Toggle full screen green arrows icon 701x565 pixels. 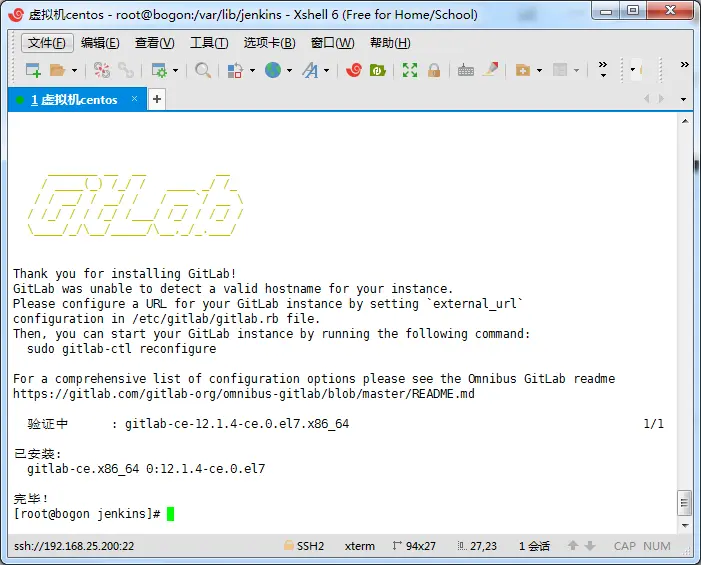tap(410, 70)
